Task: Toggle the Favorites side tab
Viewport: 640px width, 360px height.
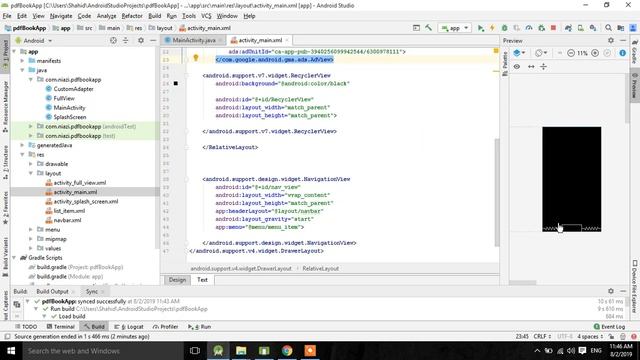Action: [x=5, y=208]
